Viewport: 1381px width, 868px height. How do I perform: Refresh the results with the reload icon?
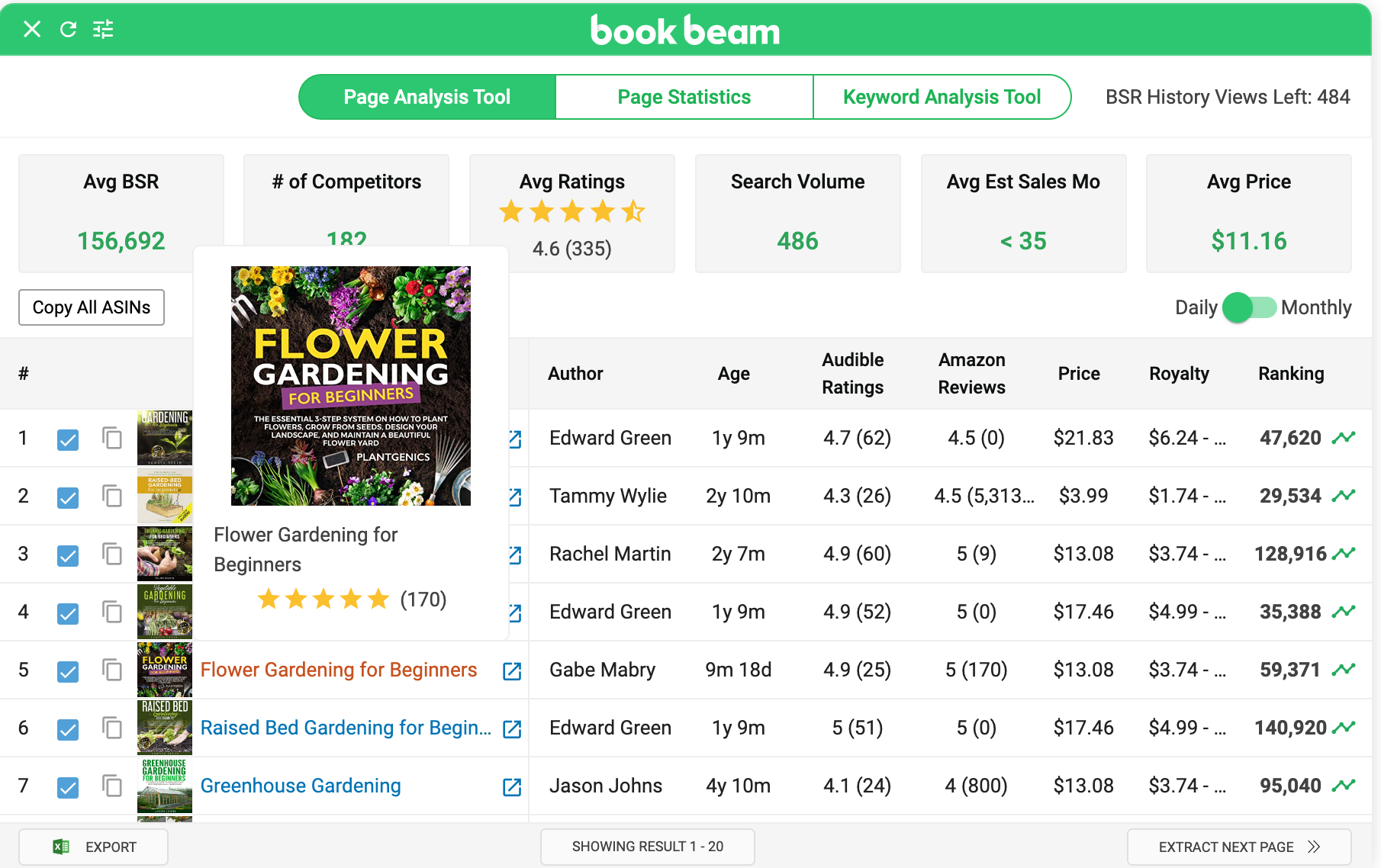pyautogui.click(x=69, y=29)
